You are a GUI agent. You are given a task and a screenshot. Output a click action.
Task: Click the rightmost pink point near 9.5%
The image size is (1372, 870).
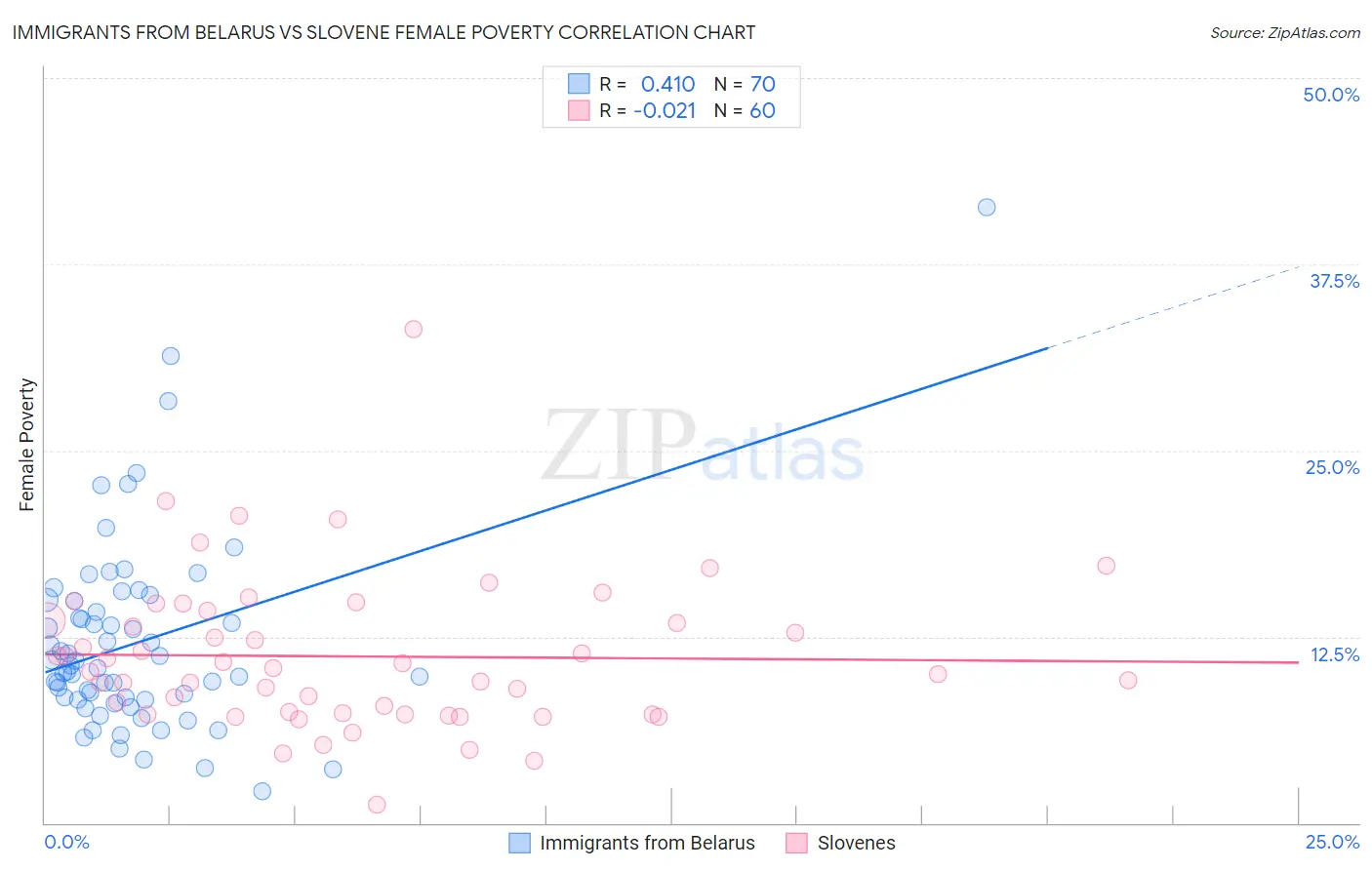[1128, 680]
